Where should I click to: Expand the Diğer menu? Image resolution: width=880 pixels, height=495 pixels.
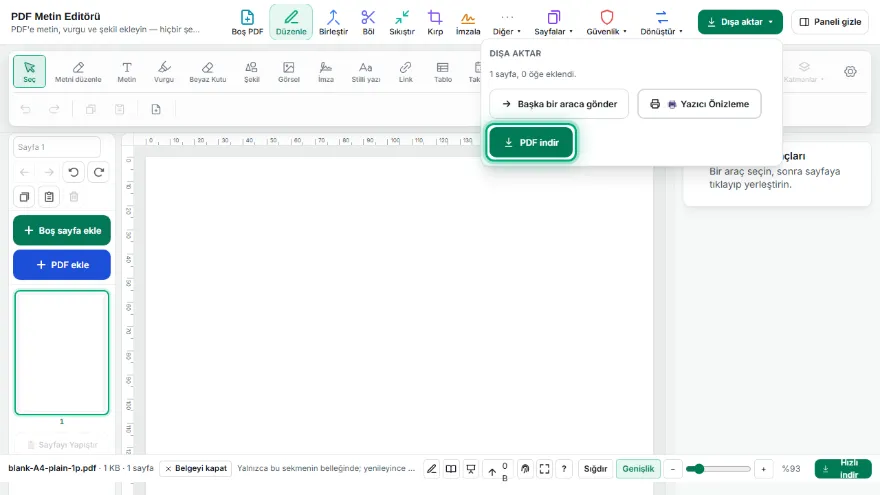coord(507,22)
